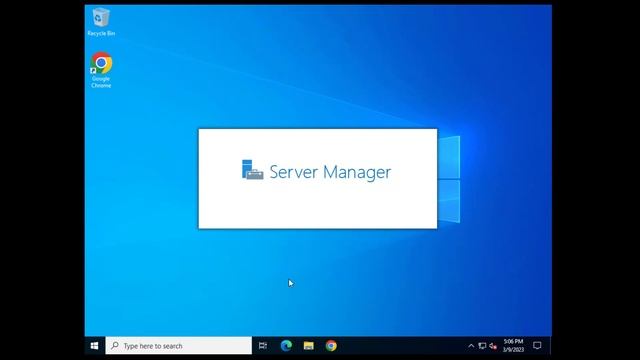
Task: Open the clock showing 5:06 PM
Action: (513, 346)
